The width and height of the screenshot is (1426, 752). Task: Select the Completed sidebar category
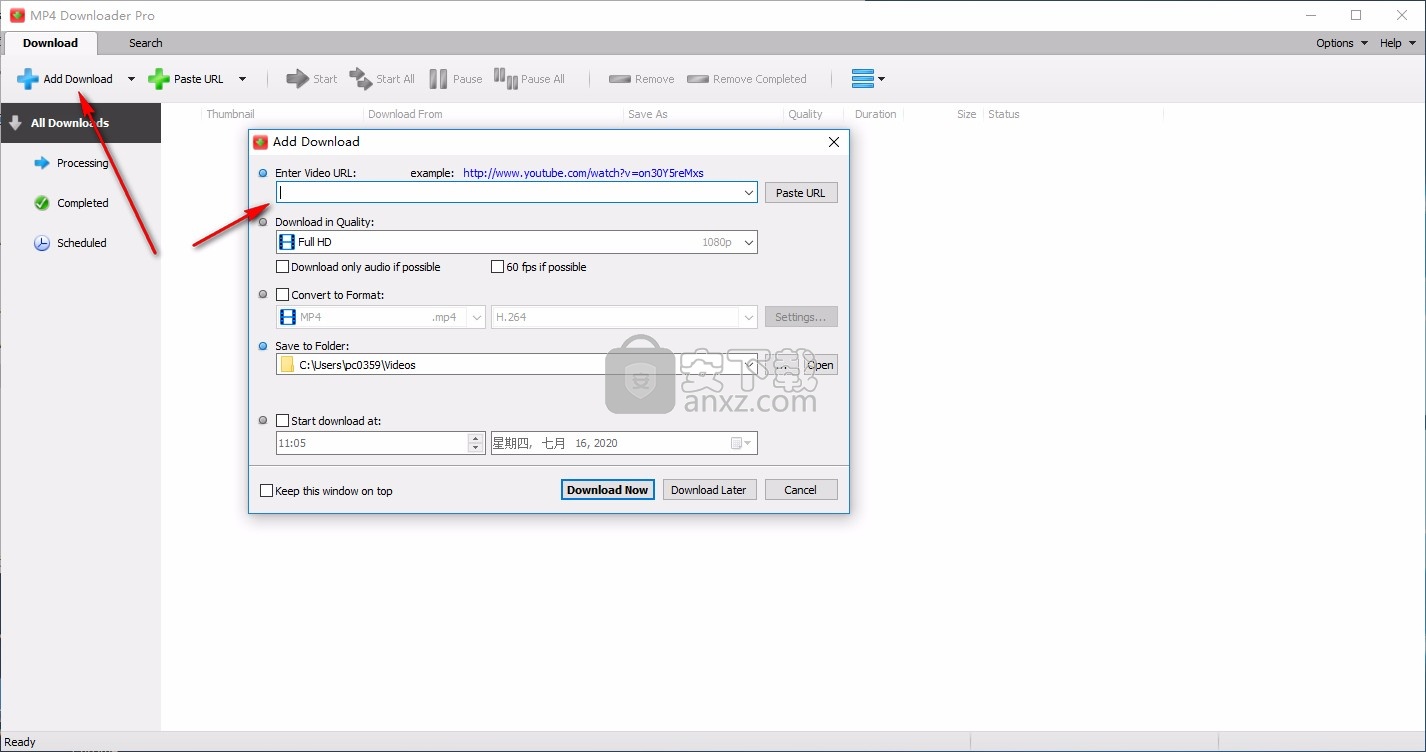[x=80, y=203]
